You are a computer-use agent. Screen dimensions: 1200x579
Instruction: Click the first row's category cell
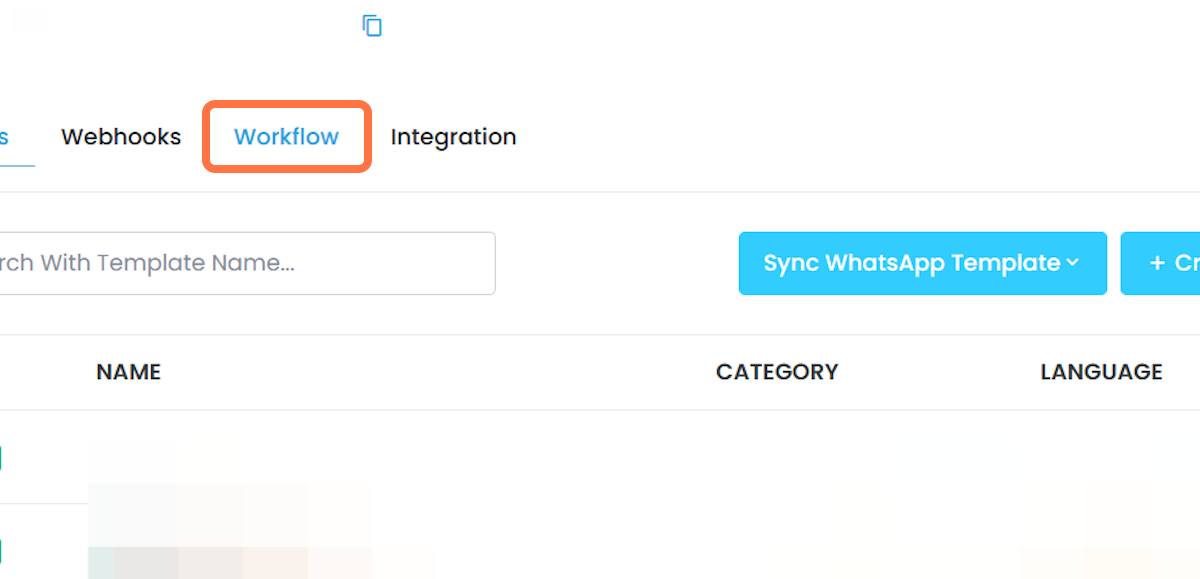tap(777, 459)
